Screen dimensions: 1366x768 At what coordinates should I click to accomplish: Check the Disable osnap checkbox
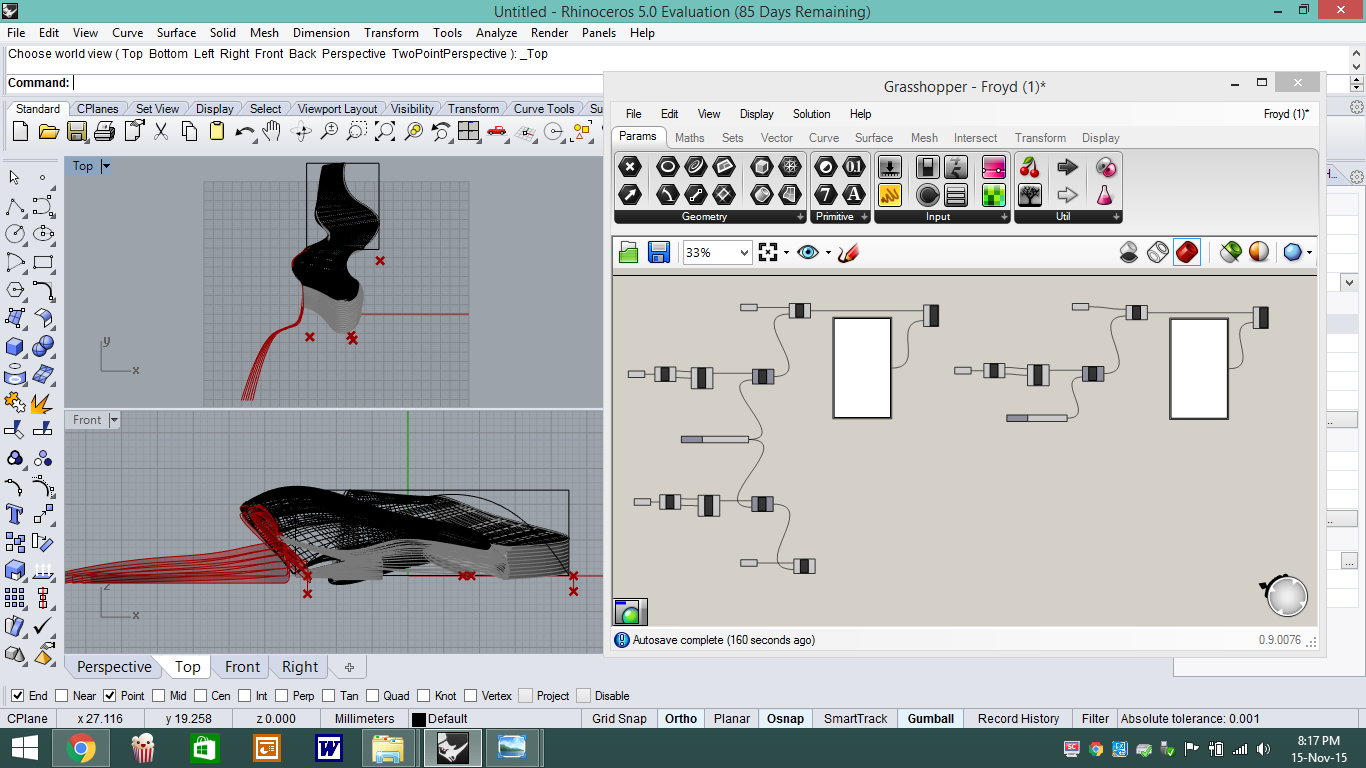point(584,695)
